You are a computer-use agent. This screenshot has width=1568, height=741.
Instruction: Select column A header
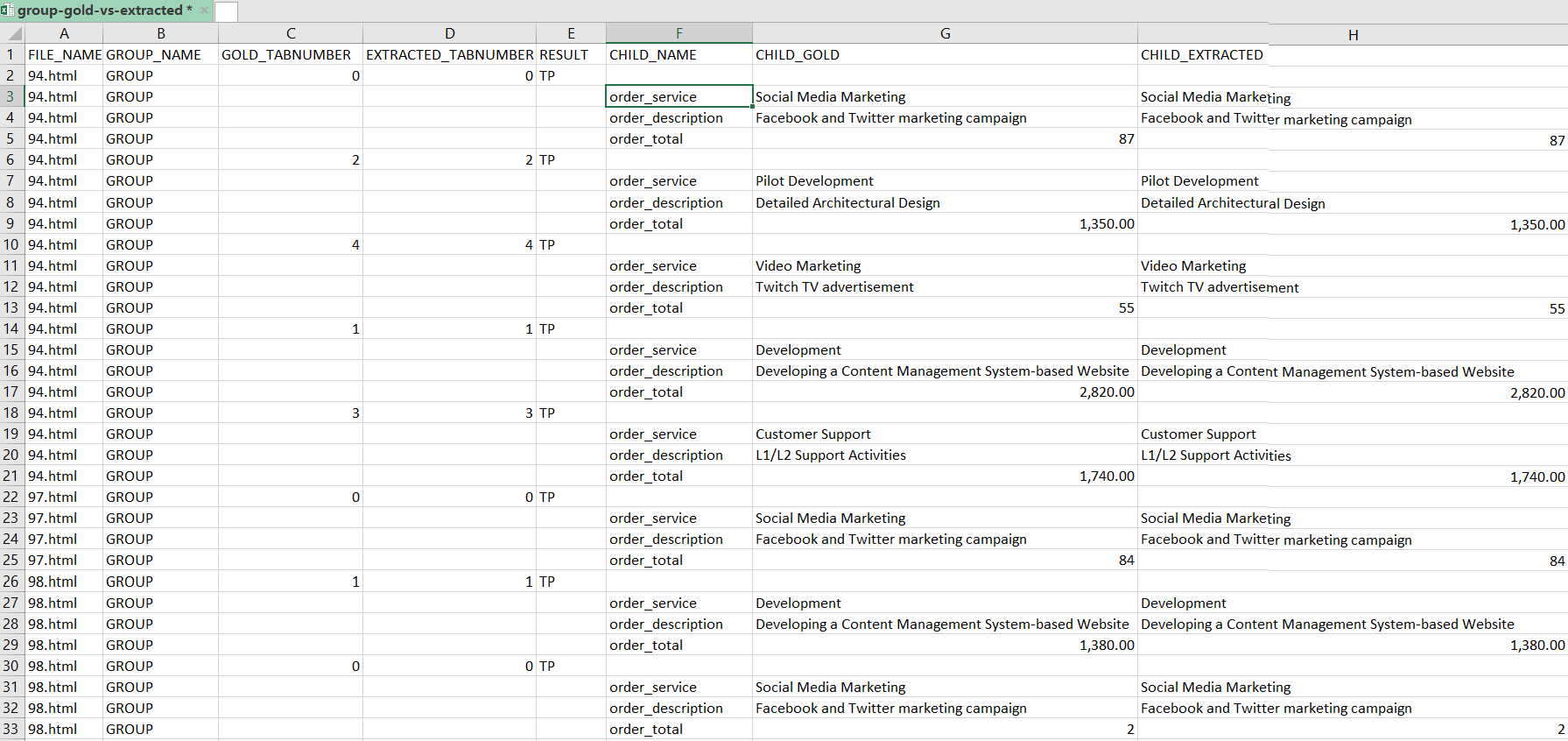pyautogui.click(x=64, y=33)
